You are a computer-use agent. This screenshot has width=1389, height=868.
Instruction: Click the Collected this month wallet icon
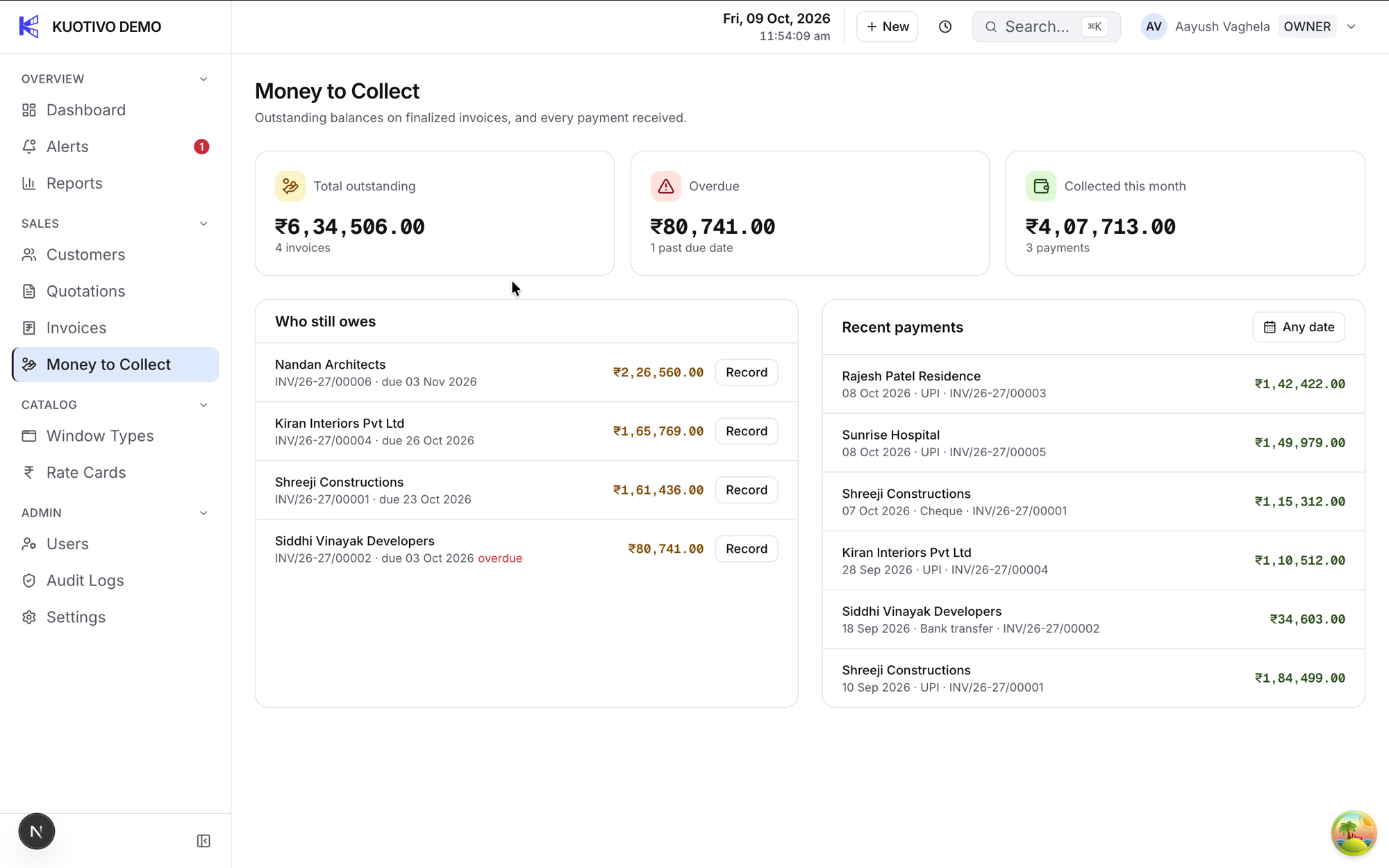(1041, 186)
